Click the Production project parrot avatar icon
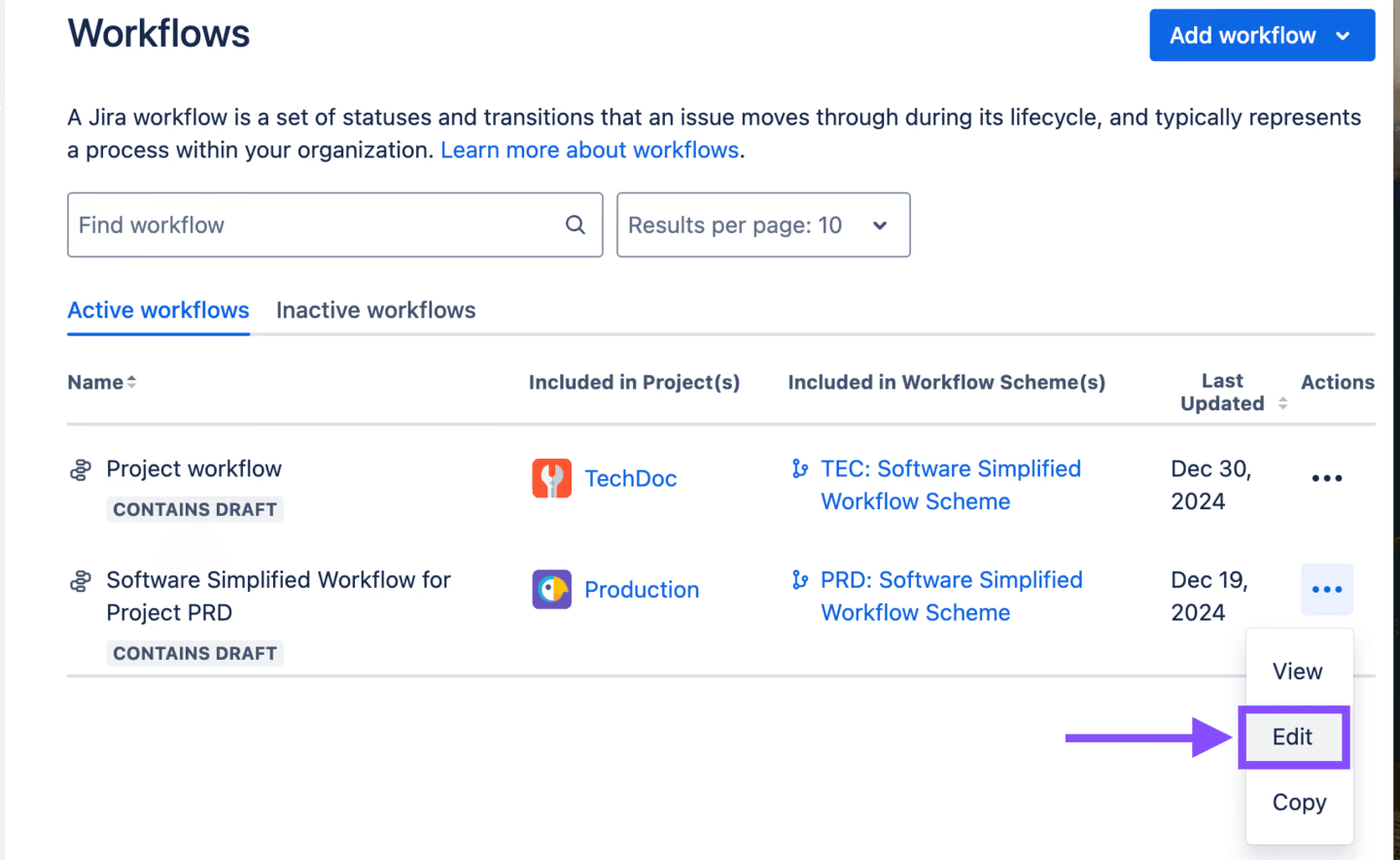 coord(551,589)
